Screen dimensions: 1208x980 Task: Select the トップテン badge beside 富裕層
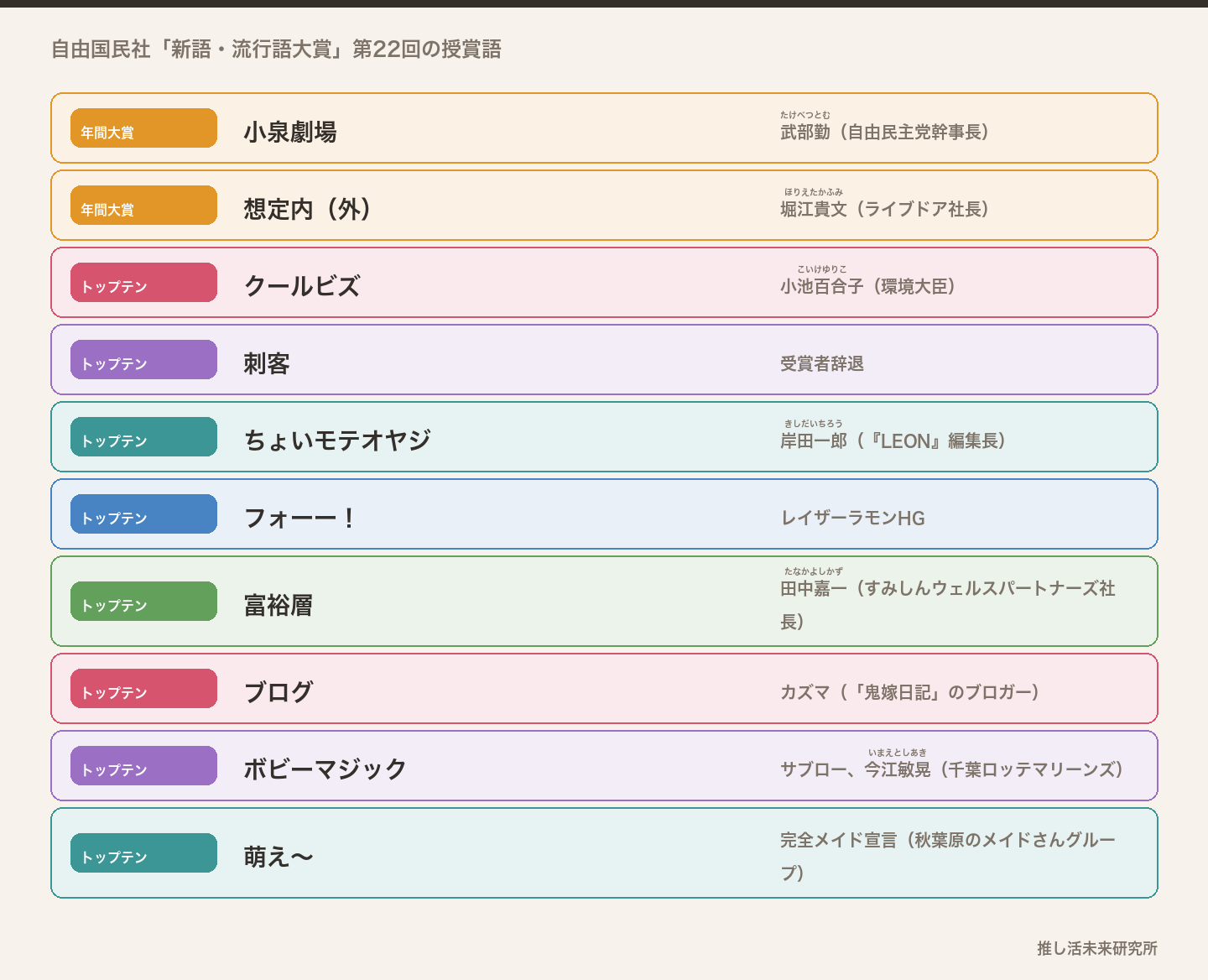[x=143, y=602]
